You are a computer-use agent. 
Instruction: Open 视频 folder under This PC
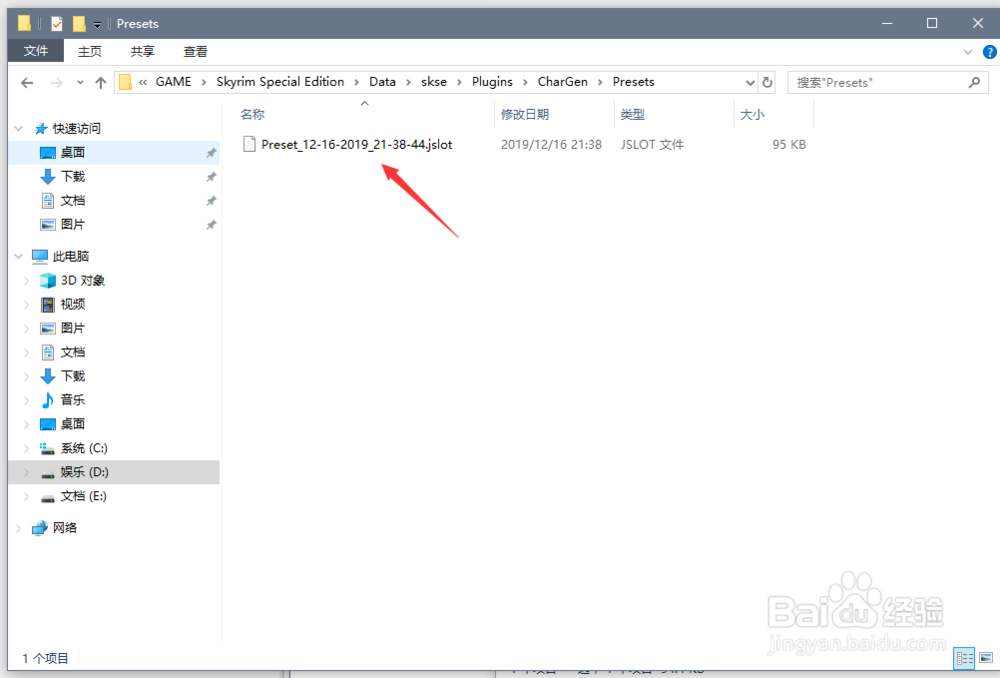click(x=73, y=304)
